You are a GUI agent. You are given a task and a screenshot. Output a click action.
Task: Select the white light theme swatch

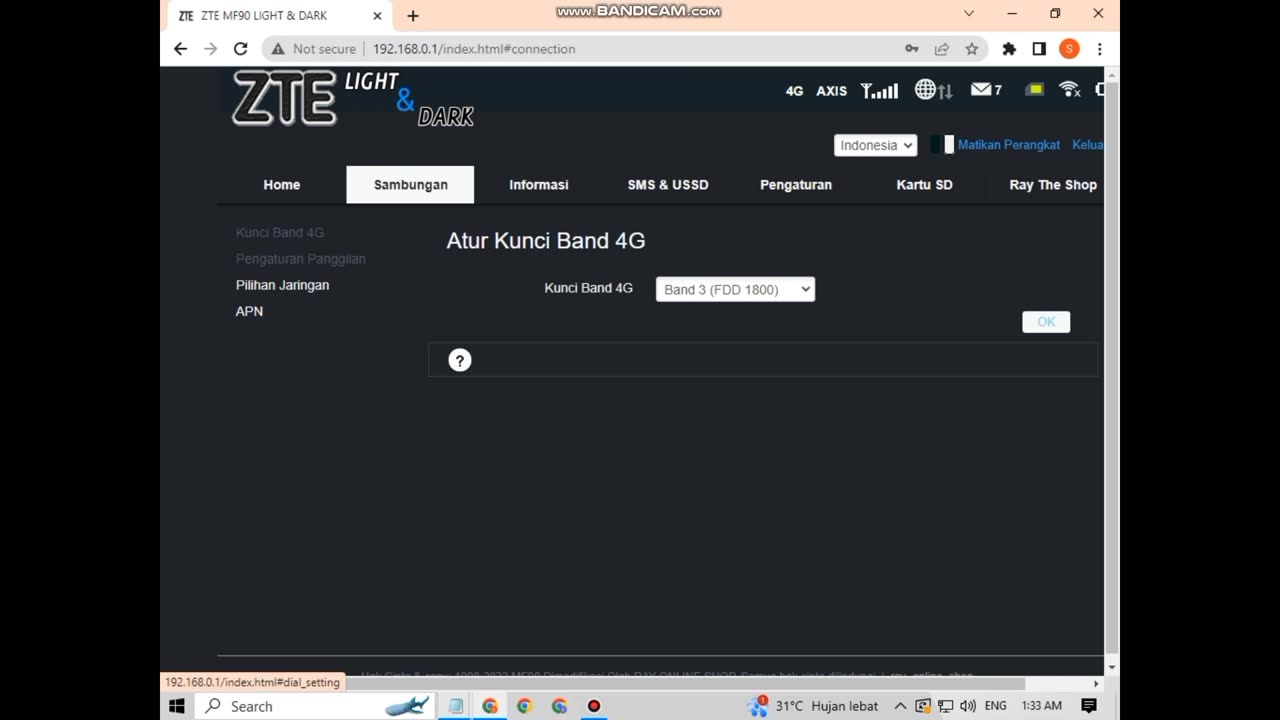949,144
